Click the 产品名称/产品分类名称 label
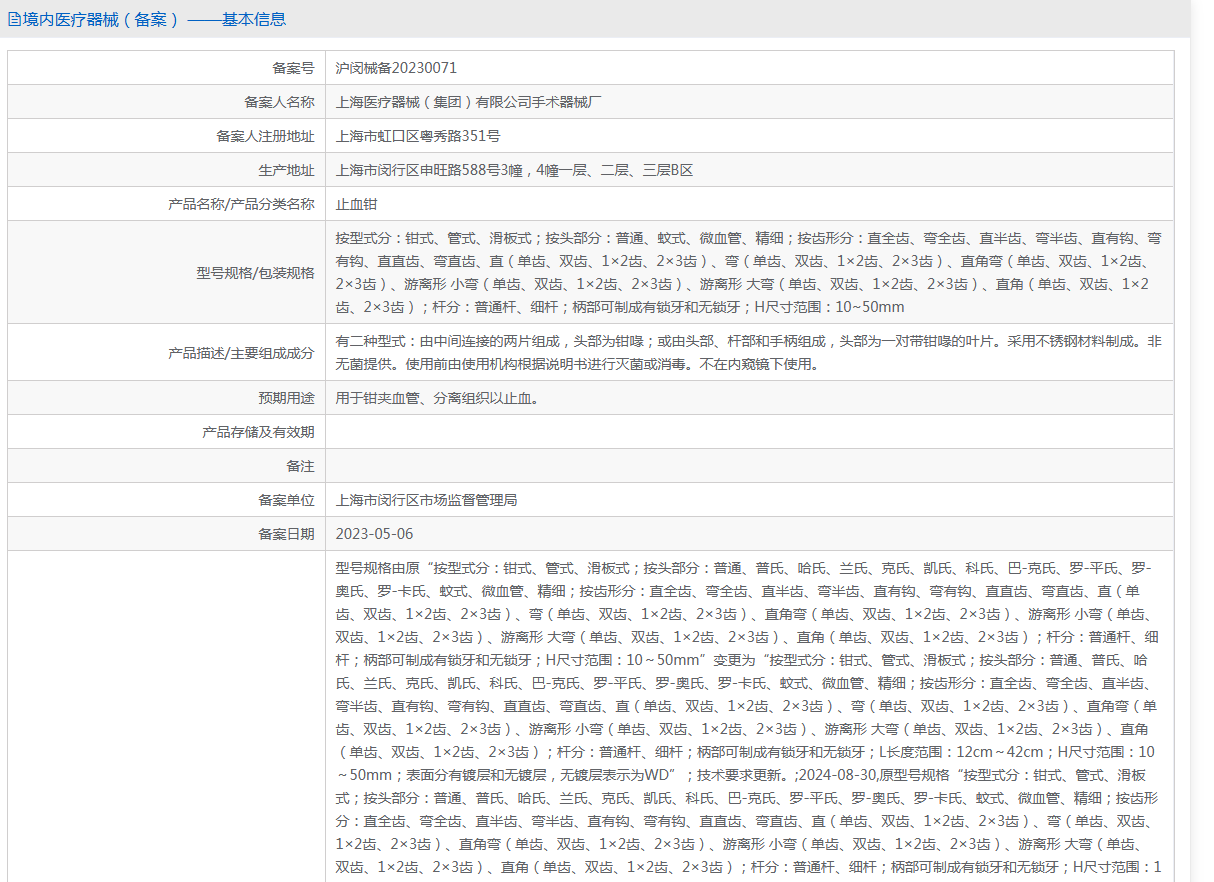 coord(241,204)
